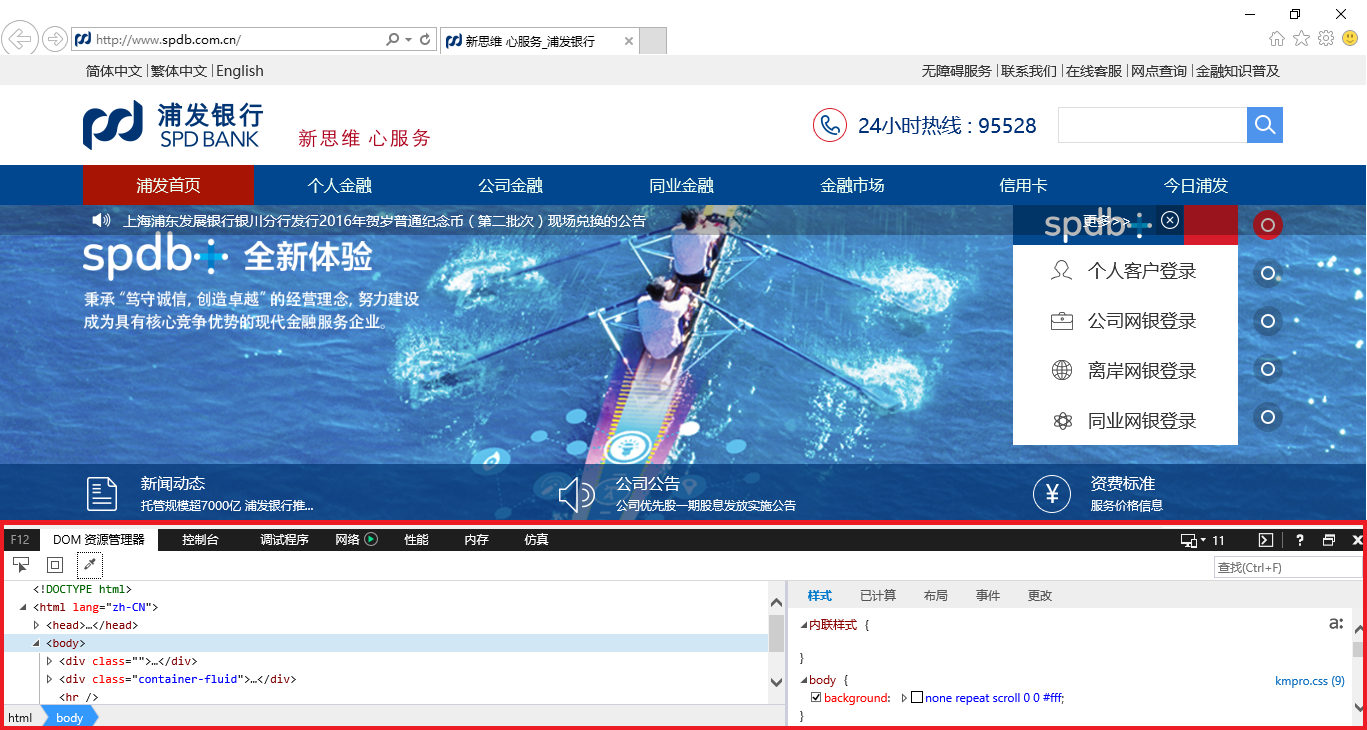Viewport: 1367px width, 730px height.
Task: Open the kmpro.css (9) source link
Action: click(1310, 680)
